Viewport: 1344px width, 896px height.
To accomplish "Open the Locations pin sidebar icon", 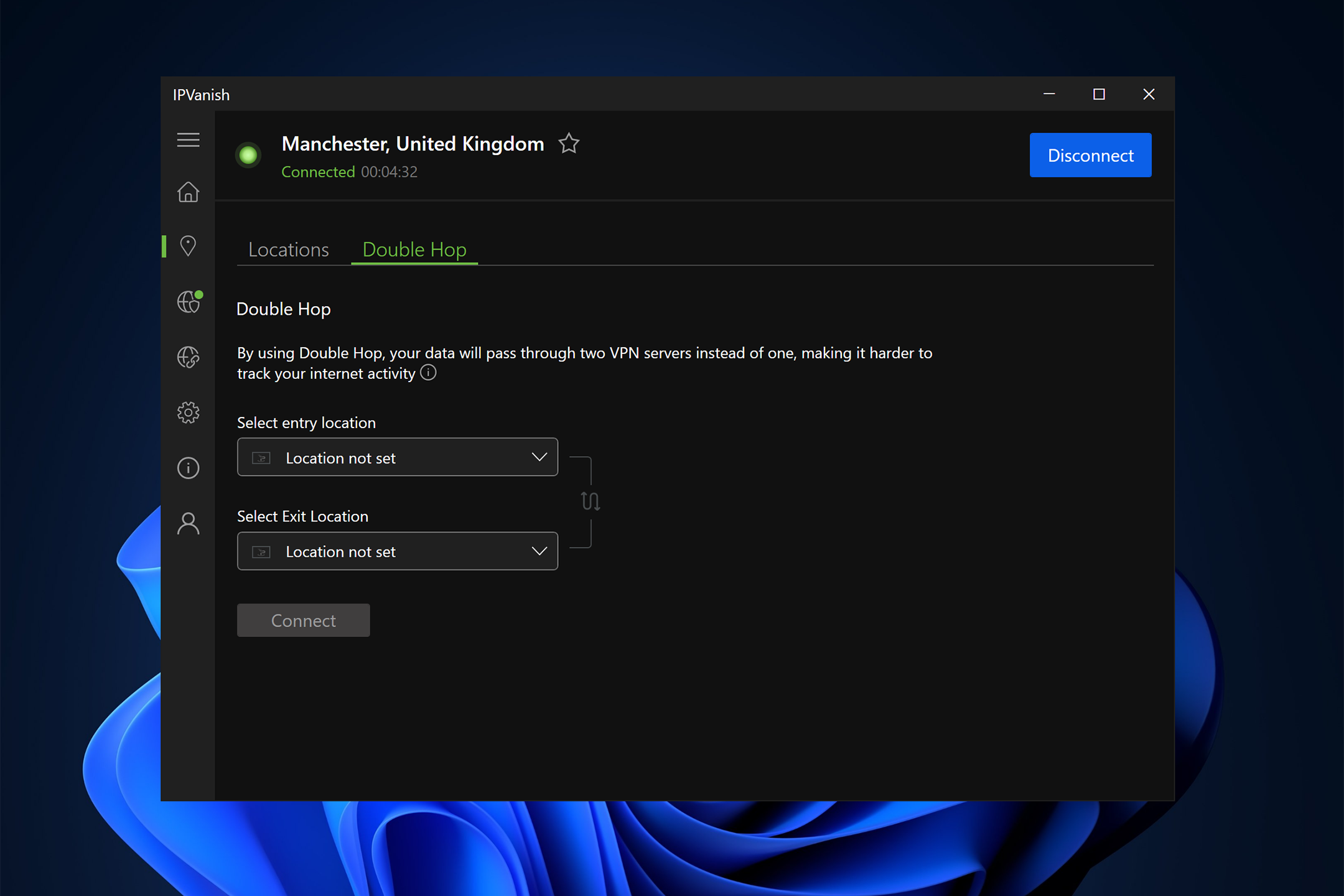I will 188,246.
